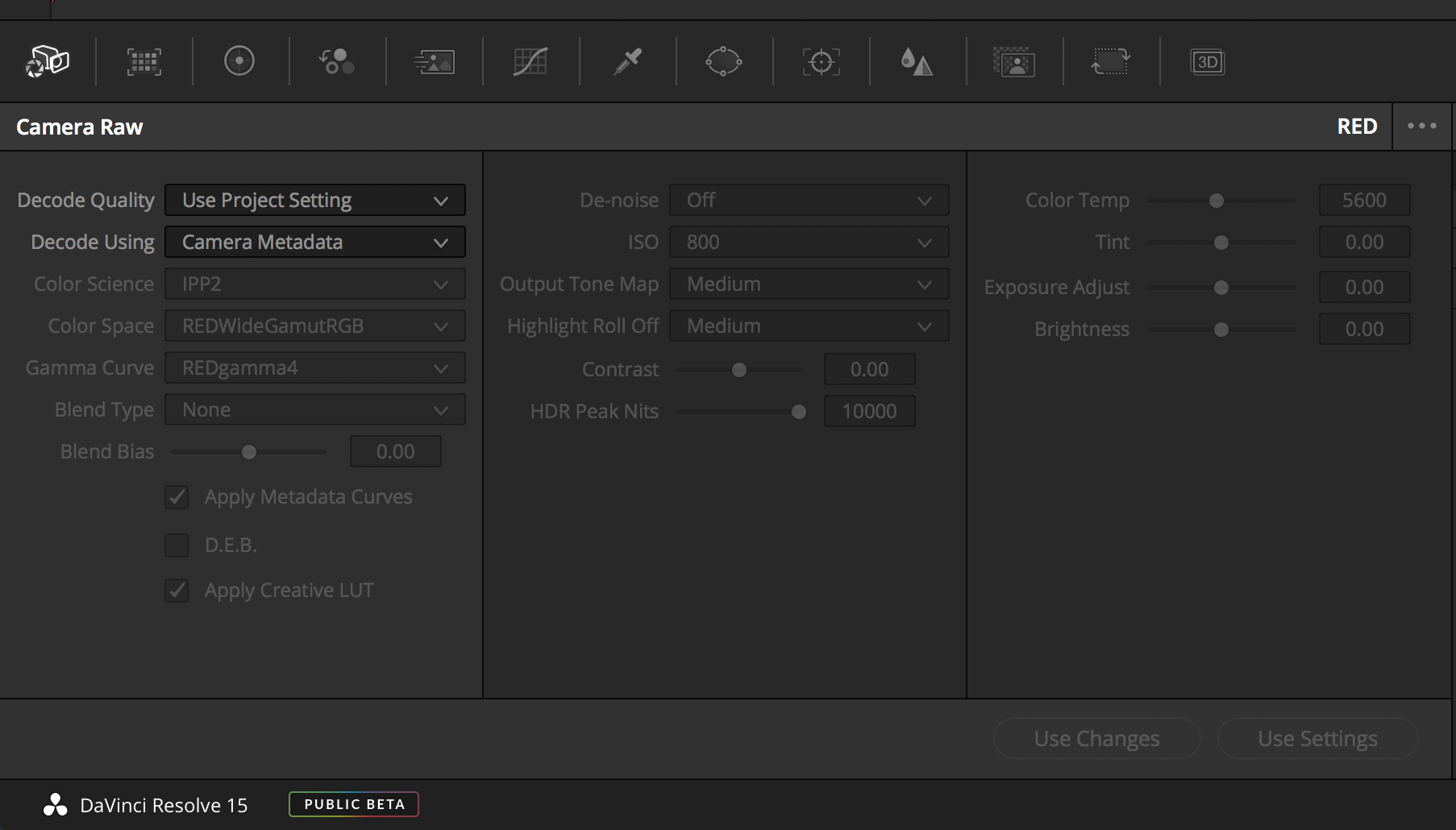Click the Exposure Adjust value field
Image resolution: width=1456 pixels, height=830 pixels.
[x=1365, y=287]
